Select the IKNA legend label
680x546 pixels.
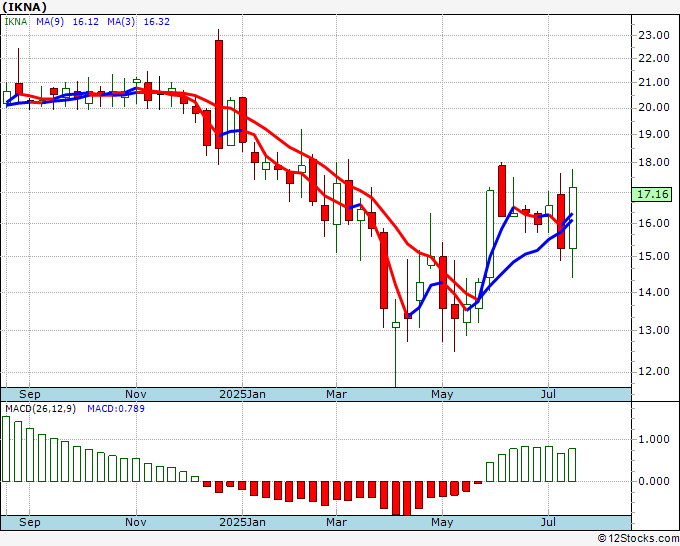(16, 22)
